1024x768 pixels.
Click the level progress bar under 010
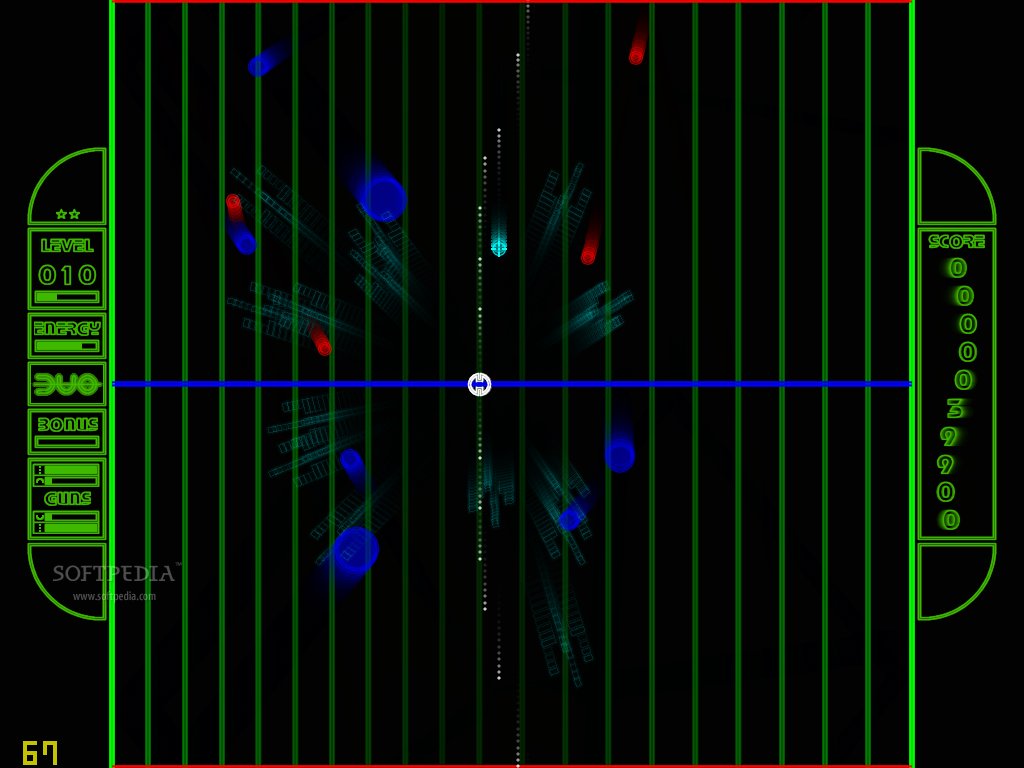pyautogui.click(x=67, y=297)
